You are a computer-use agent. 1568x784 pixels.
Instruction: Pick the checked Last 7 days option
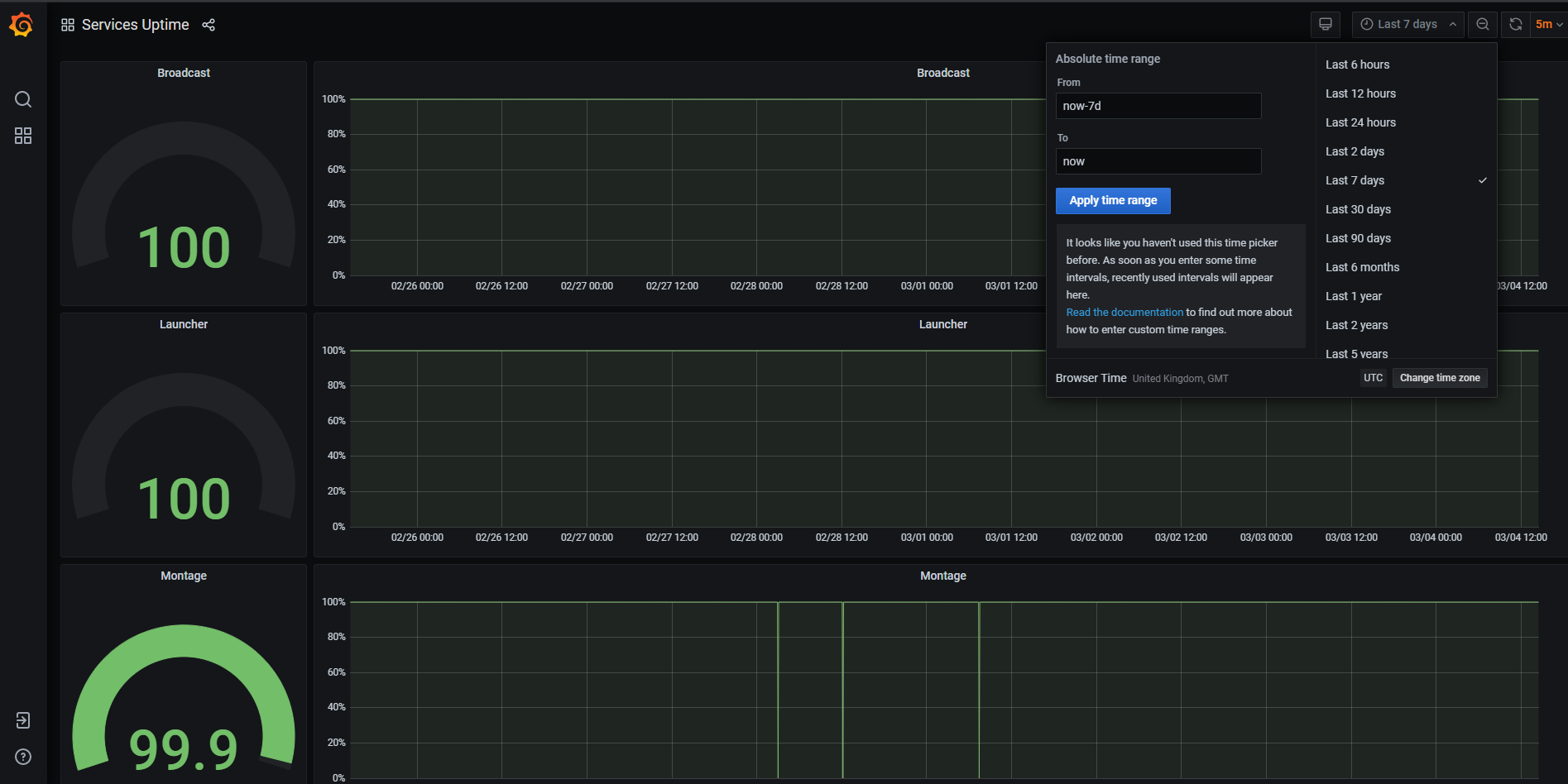coord(1355,180)
